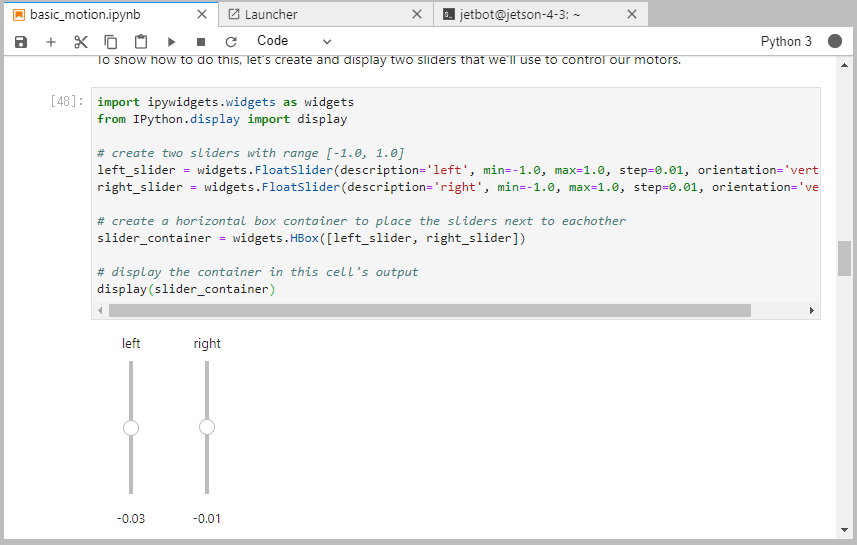The height and width of the screenshot is (545, 857).
Task: Copy the selected cell
Action: [x=111, y=42]
